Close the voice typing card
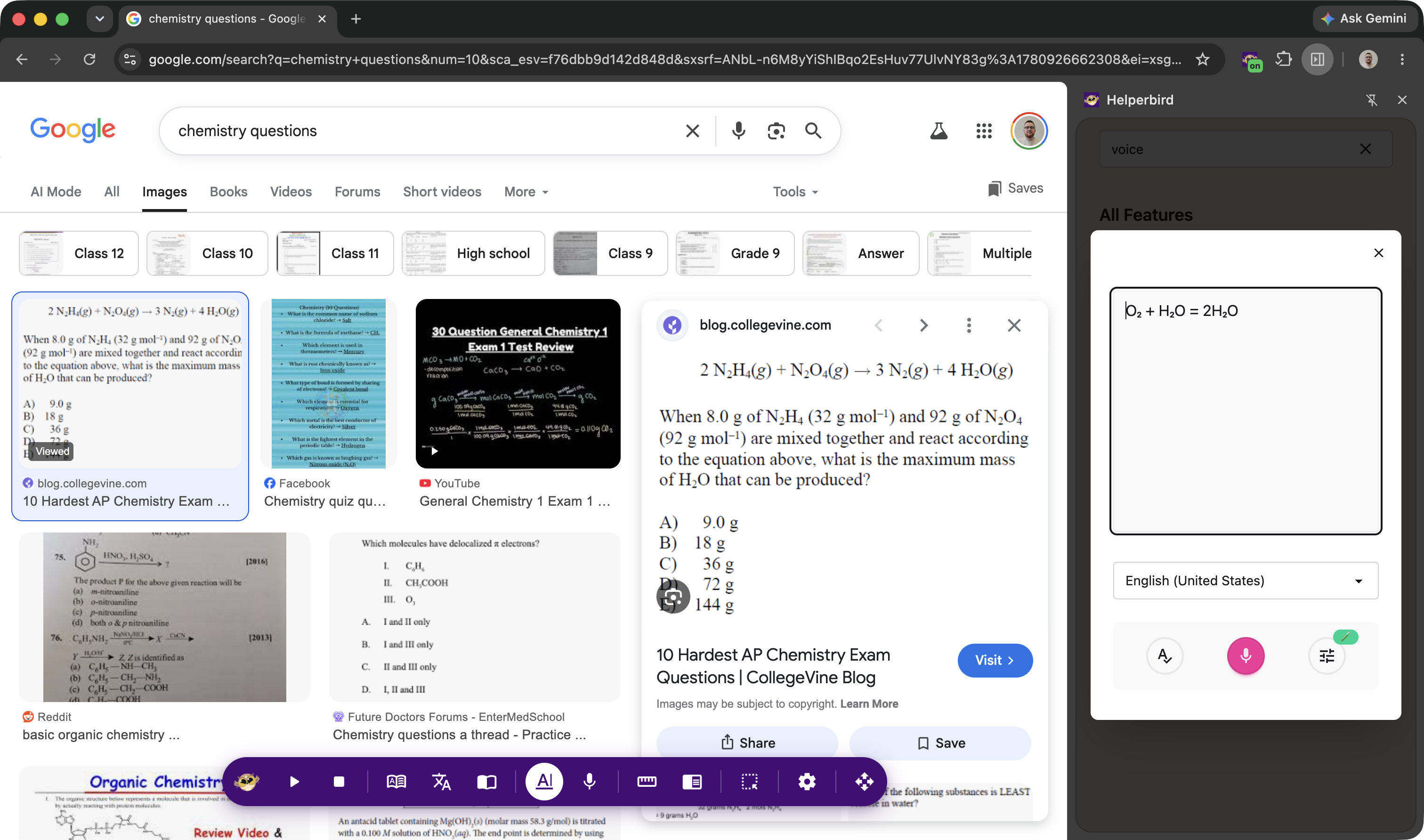The image size is (1424, 840). tap(1379, 253)
